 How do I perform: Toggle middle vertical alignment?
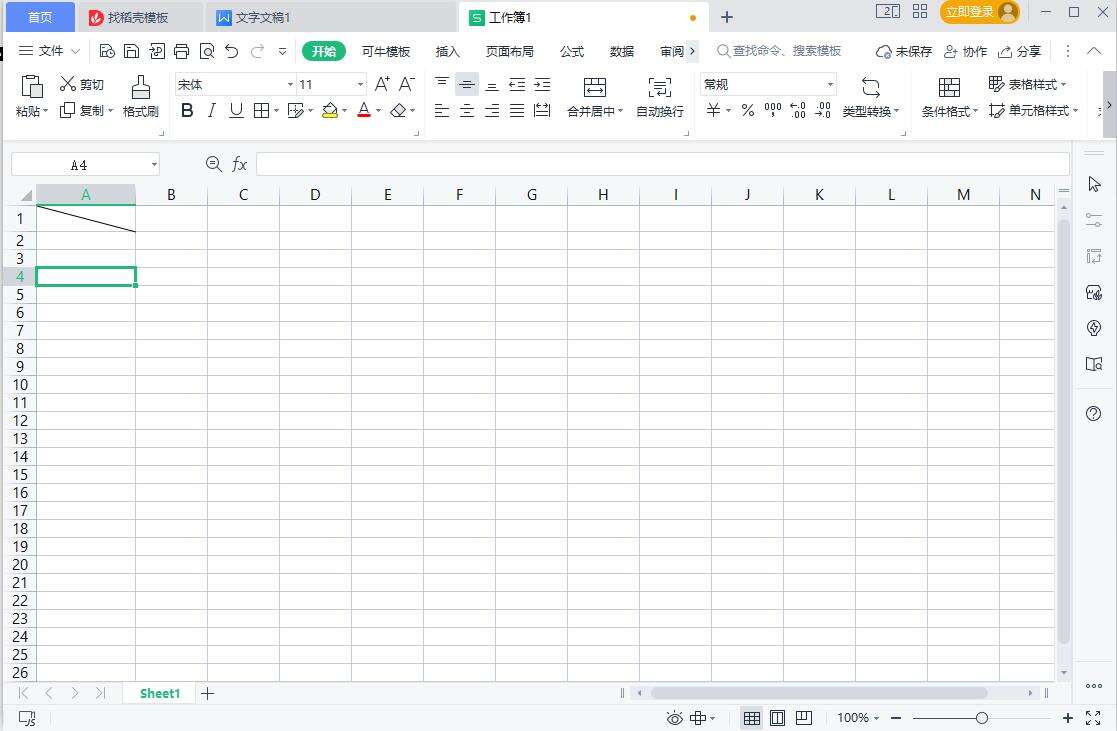(467, 84)
